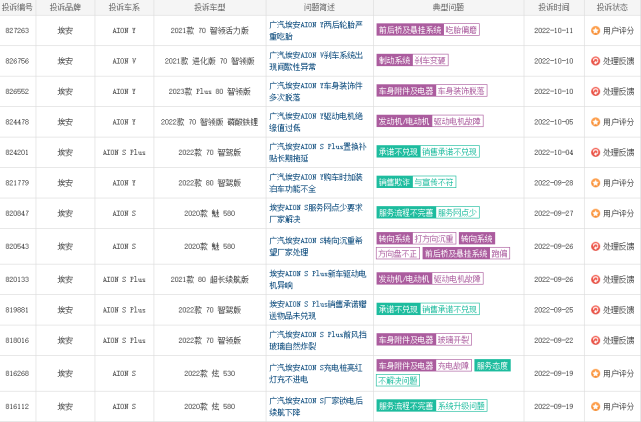641x422 pixels.
Task: Click the 销售欺诈 category tag
Action: coord(394,182)
